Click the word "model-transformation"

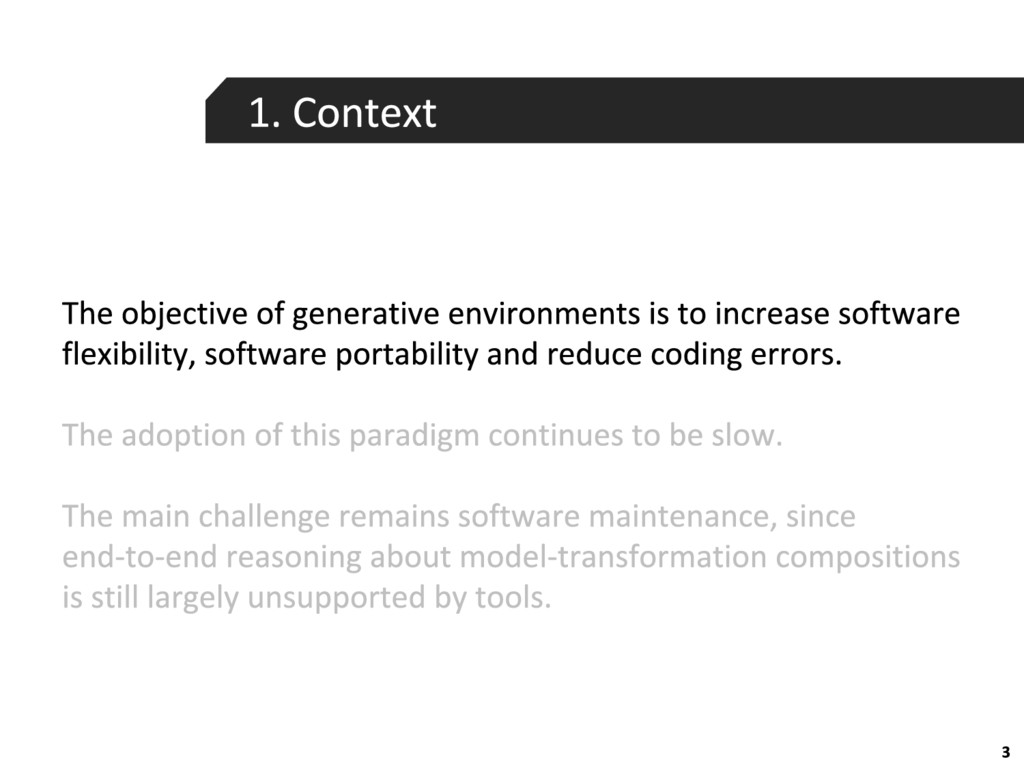point(606,557)
